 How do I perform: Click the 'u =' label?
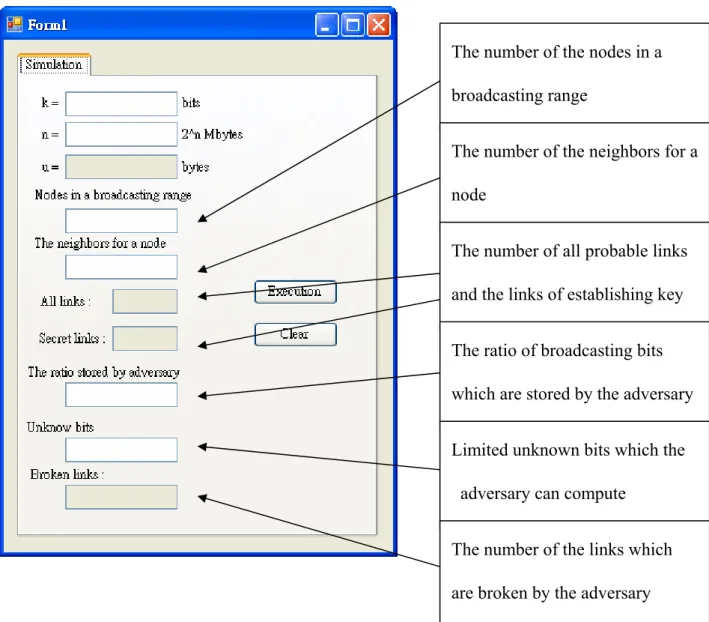point(50,167)
